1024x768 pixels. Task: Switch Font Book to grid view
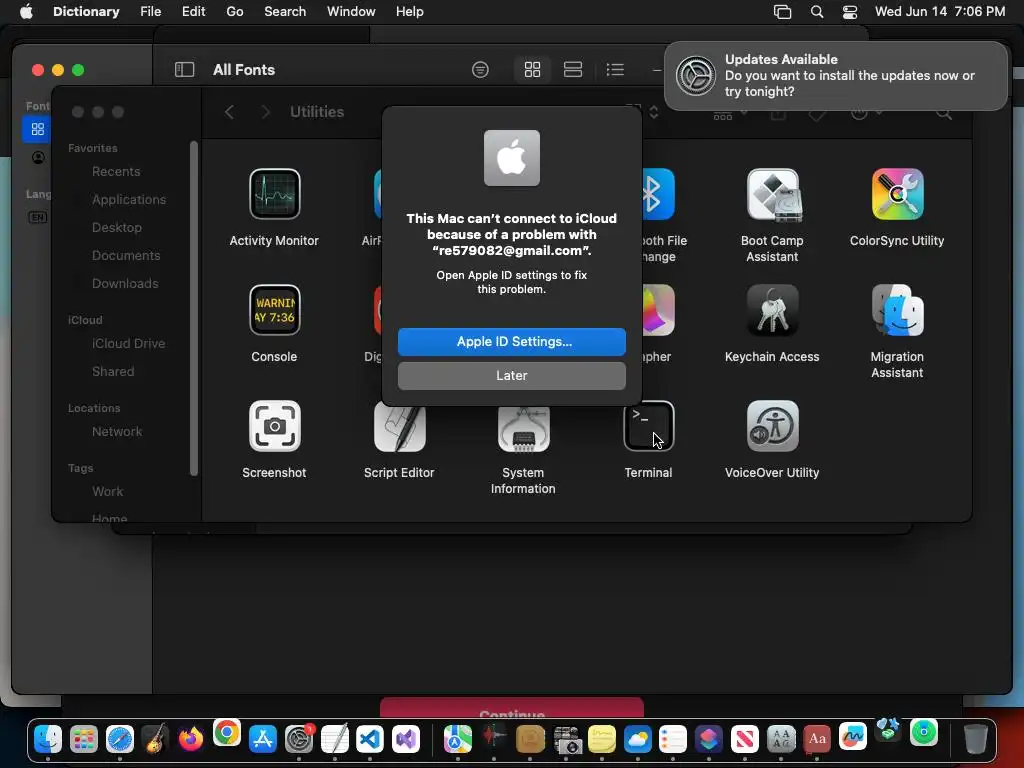pos(532,69)
